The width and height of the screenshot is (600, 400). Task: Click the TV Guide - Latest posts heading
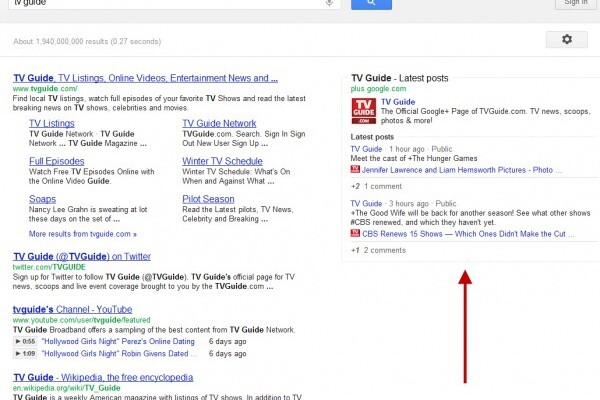point(399,78)
